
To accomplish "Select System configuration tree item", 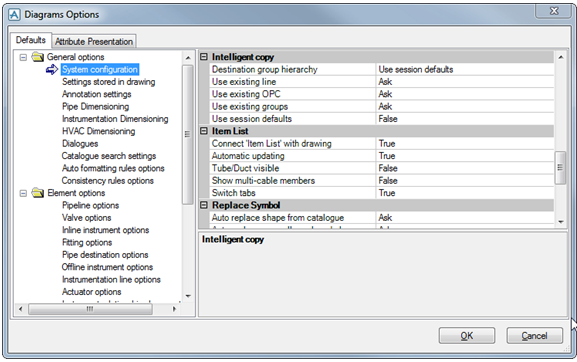I will click(100, 70).
